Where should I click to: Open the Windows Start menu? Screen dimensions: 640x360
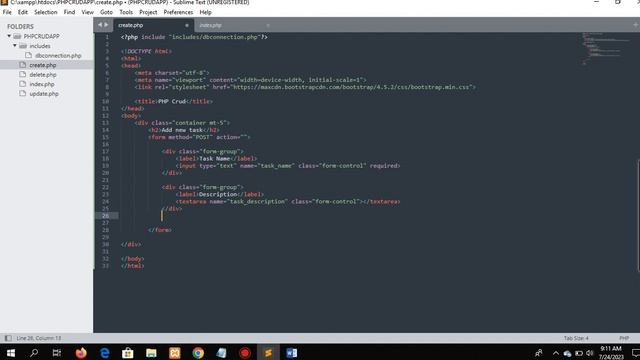11,353
